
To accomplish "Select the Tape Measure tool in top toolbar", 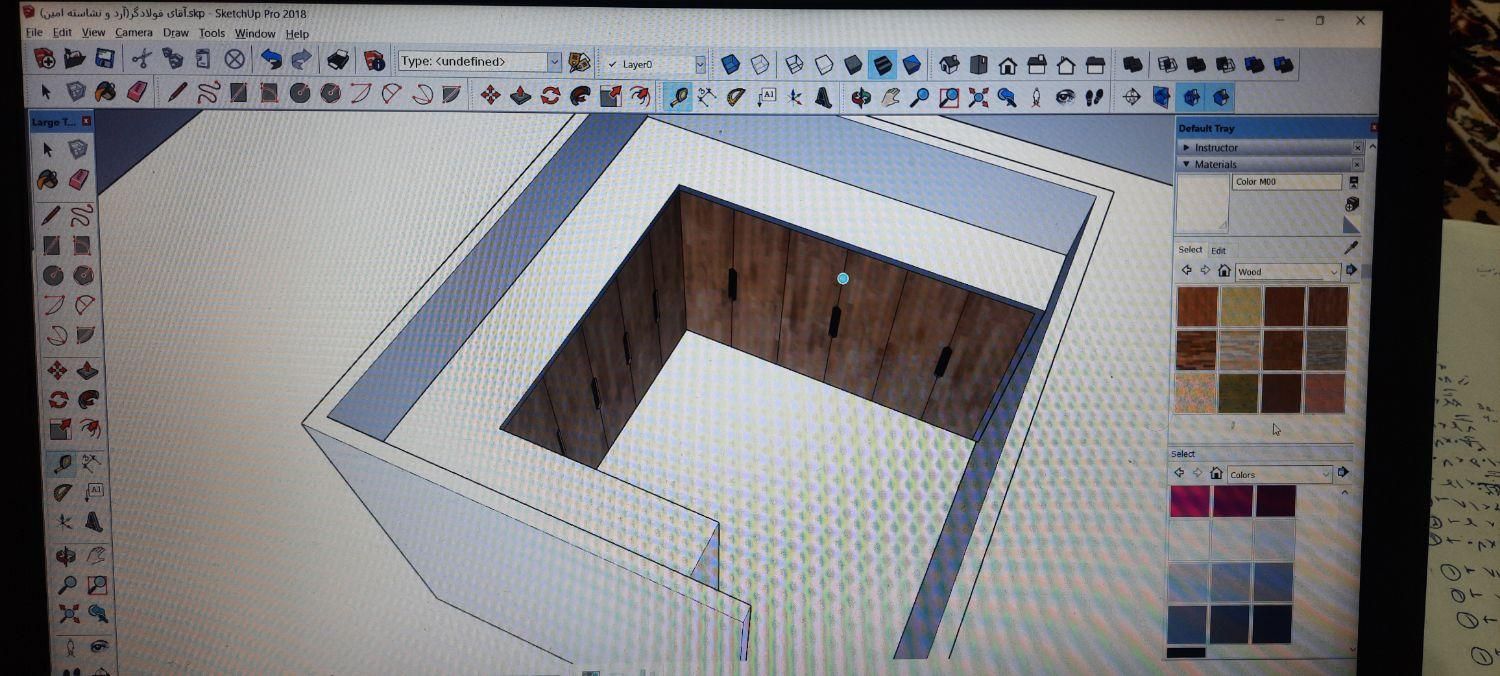I will [679, 97].
